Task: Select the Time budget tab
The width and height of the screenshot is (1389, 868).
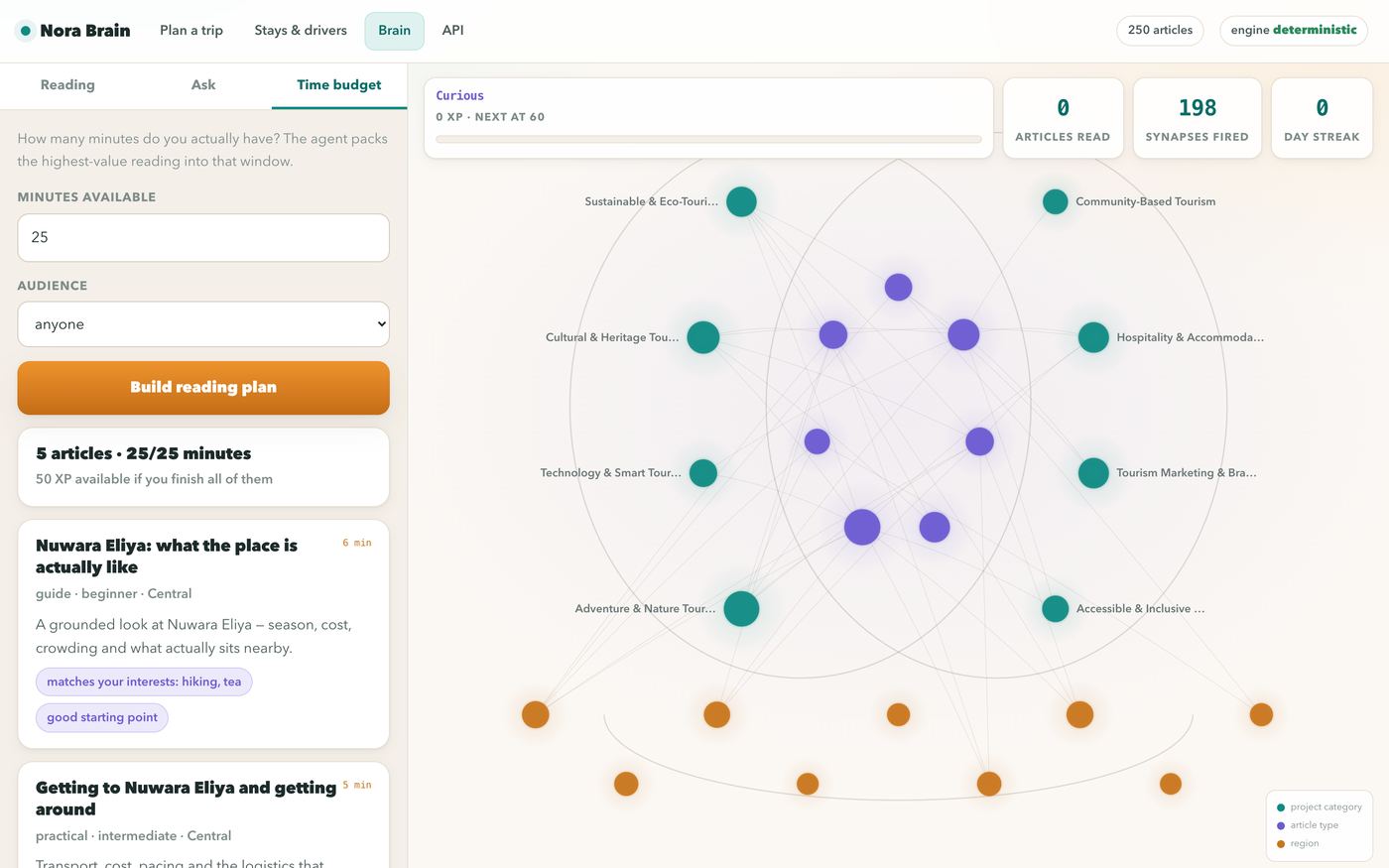Action: point(339,85)
